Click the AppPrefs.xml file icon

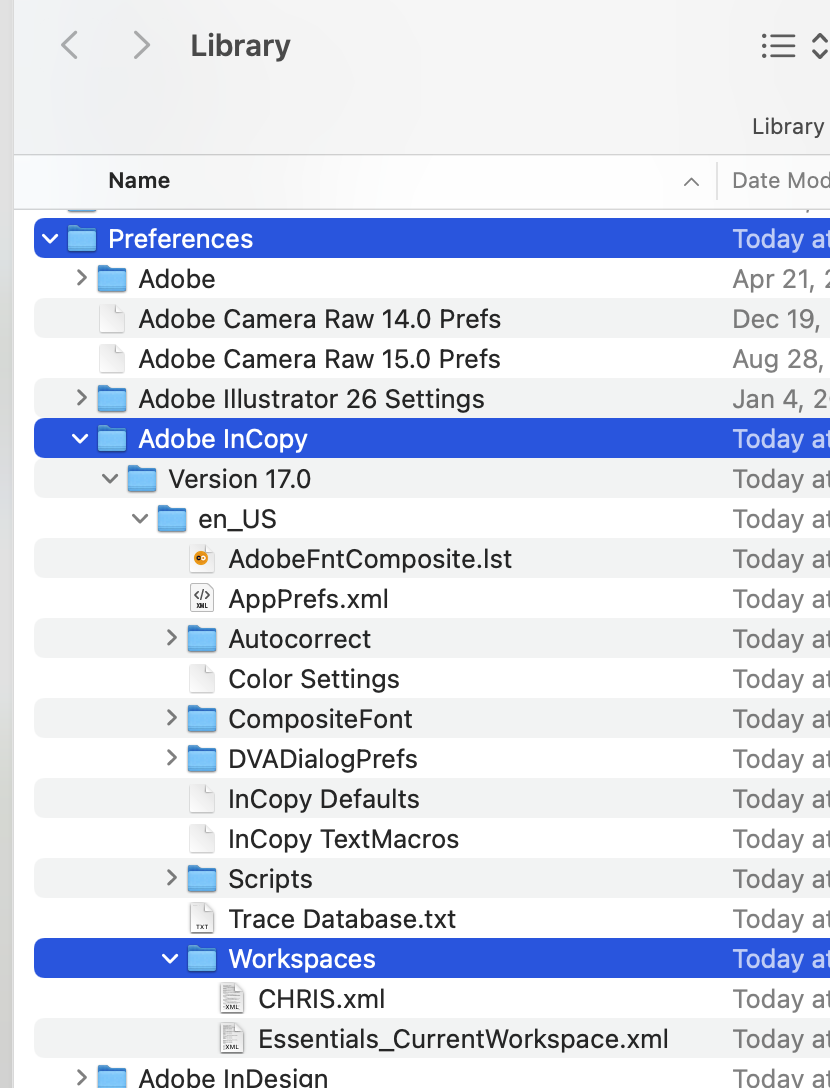click(x=202, y=599)
